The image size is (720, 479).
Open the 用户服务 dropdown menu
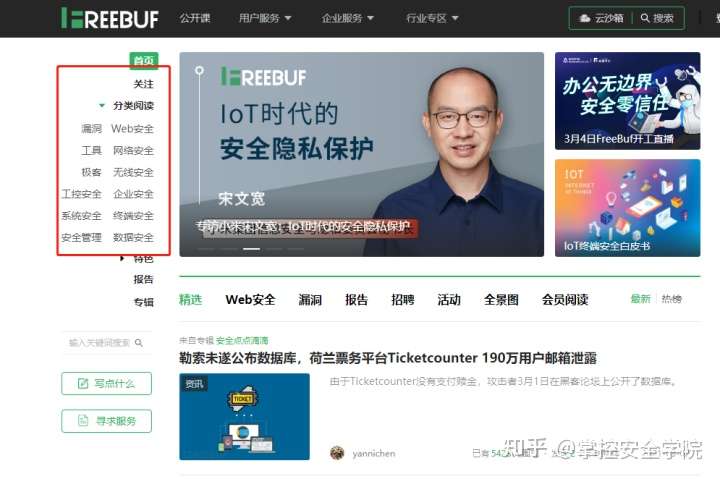pos(264,18)
